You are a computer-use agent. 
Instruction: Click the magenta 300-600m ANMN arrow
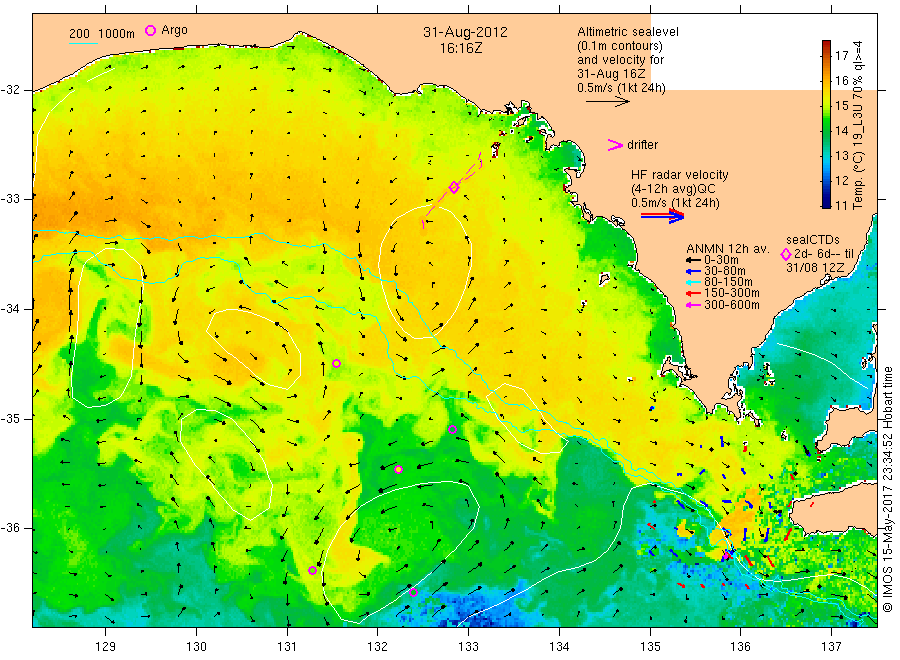[x=693, y=305]
